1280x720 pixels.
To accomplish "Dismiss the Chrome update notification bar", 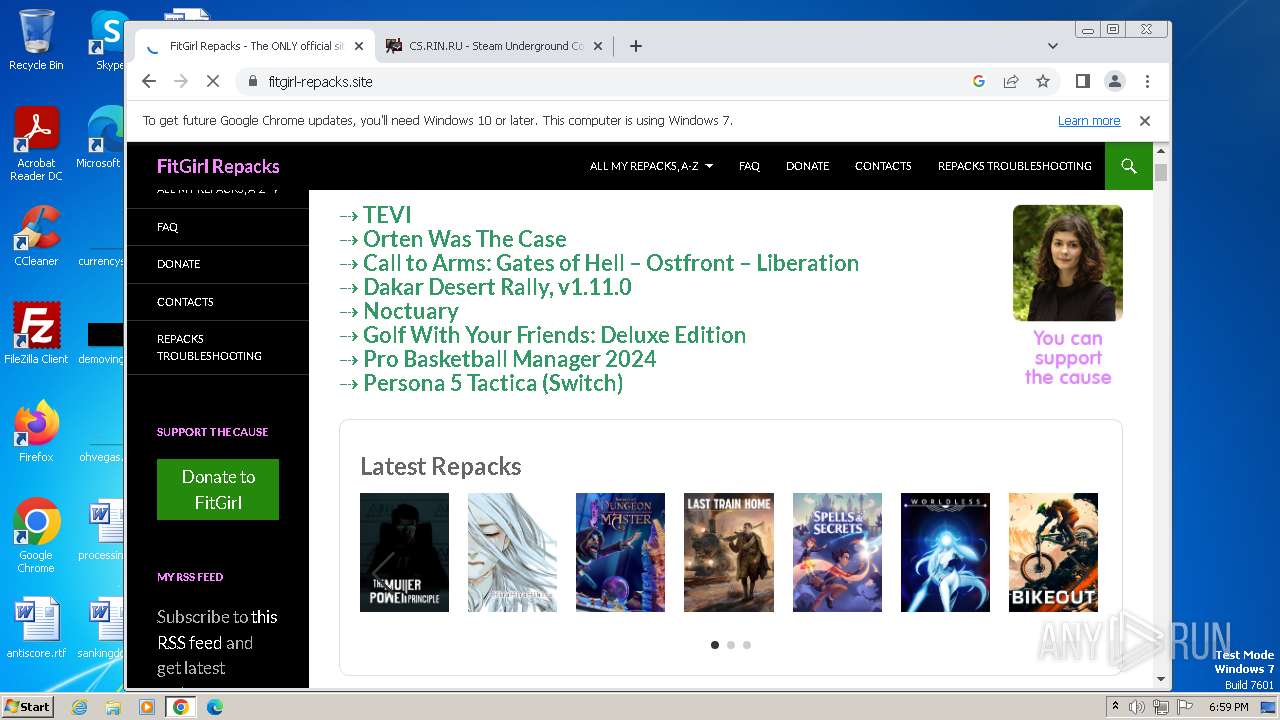I will (x=1145, y=121).
